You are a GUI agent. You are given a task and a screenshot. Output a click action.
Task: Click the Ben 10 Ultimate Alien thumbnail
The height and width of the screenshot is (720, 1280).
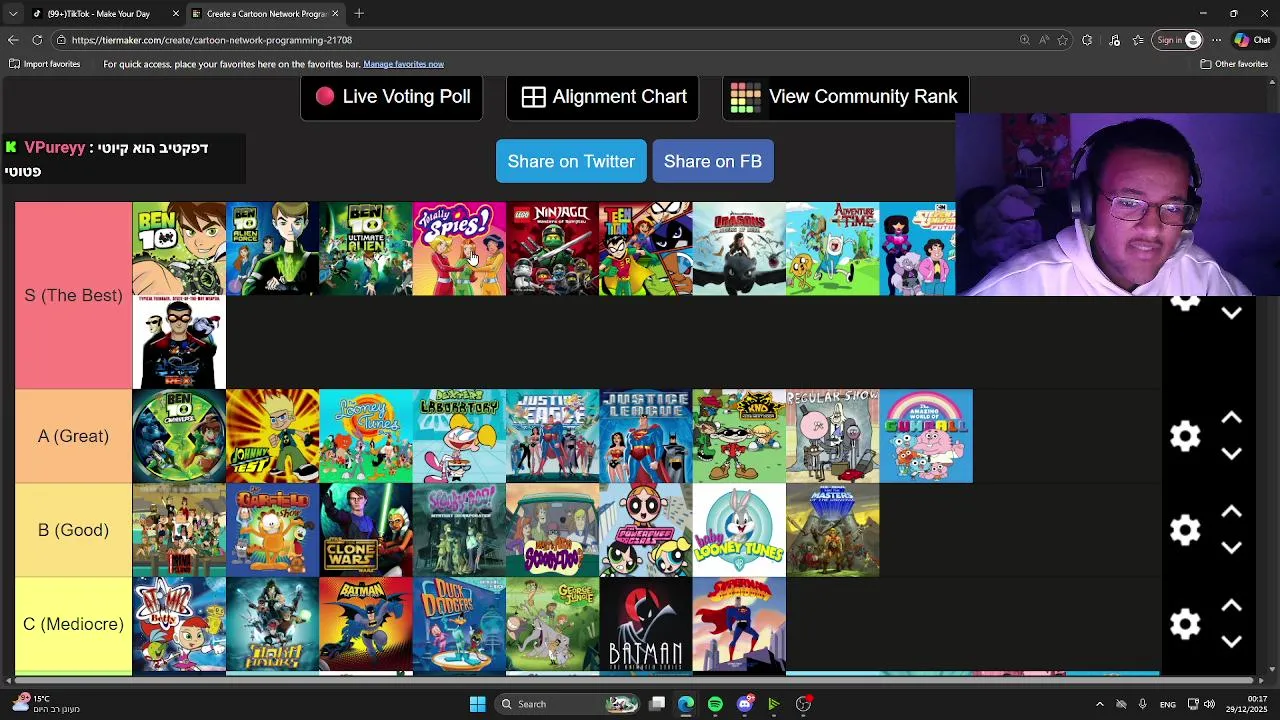point(366,249)
